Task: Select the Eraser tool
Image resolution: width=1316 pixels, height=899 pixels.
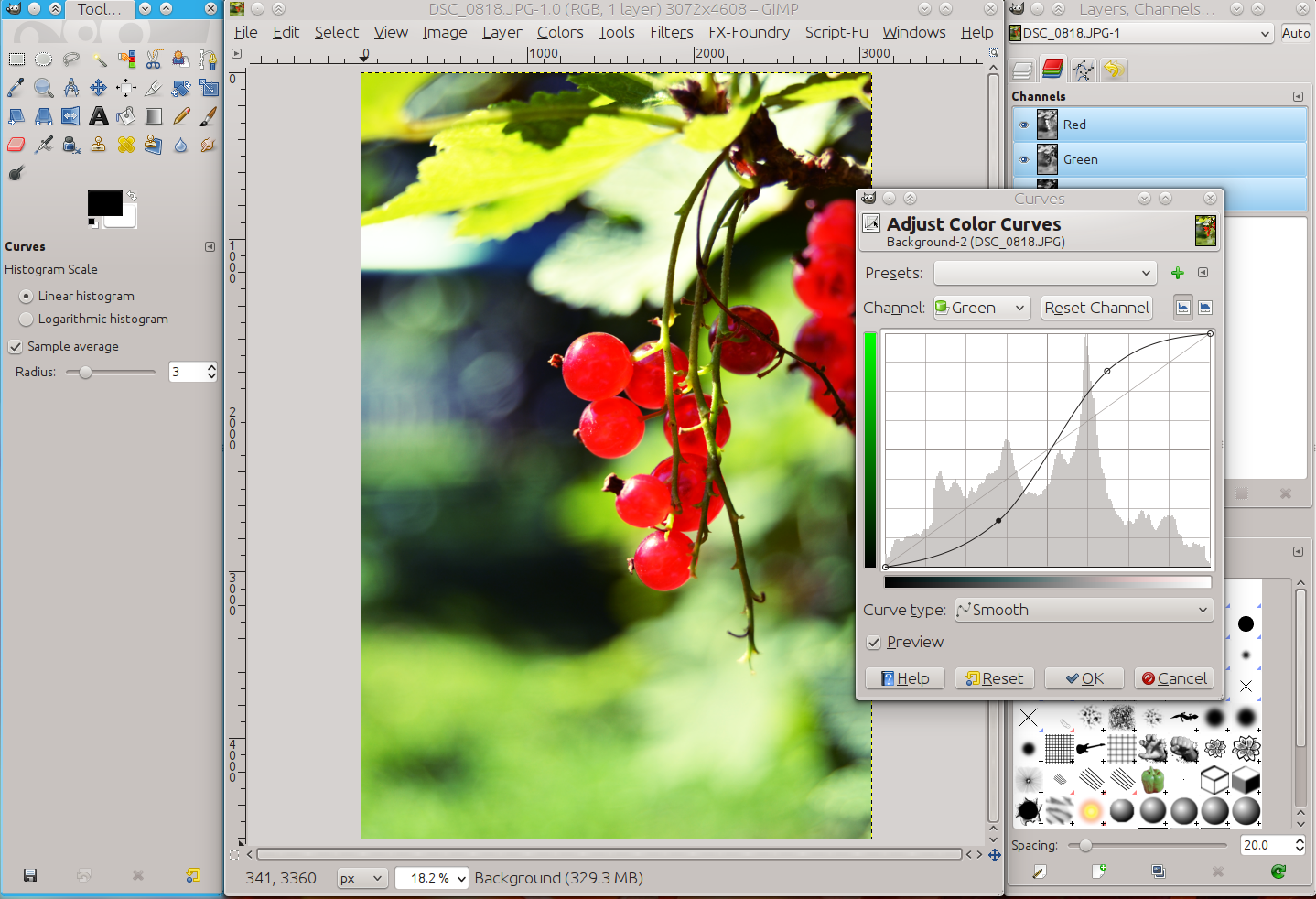Action: coord(16,145)
